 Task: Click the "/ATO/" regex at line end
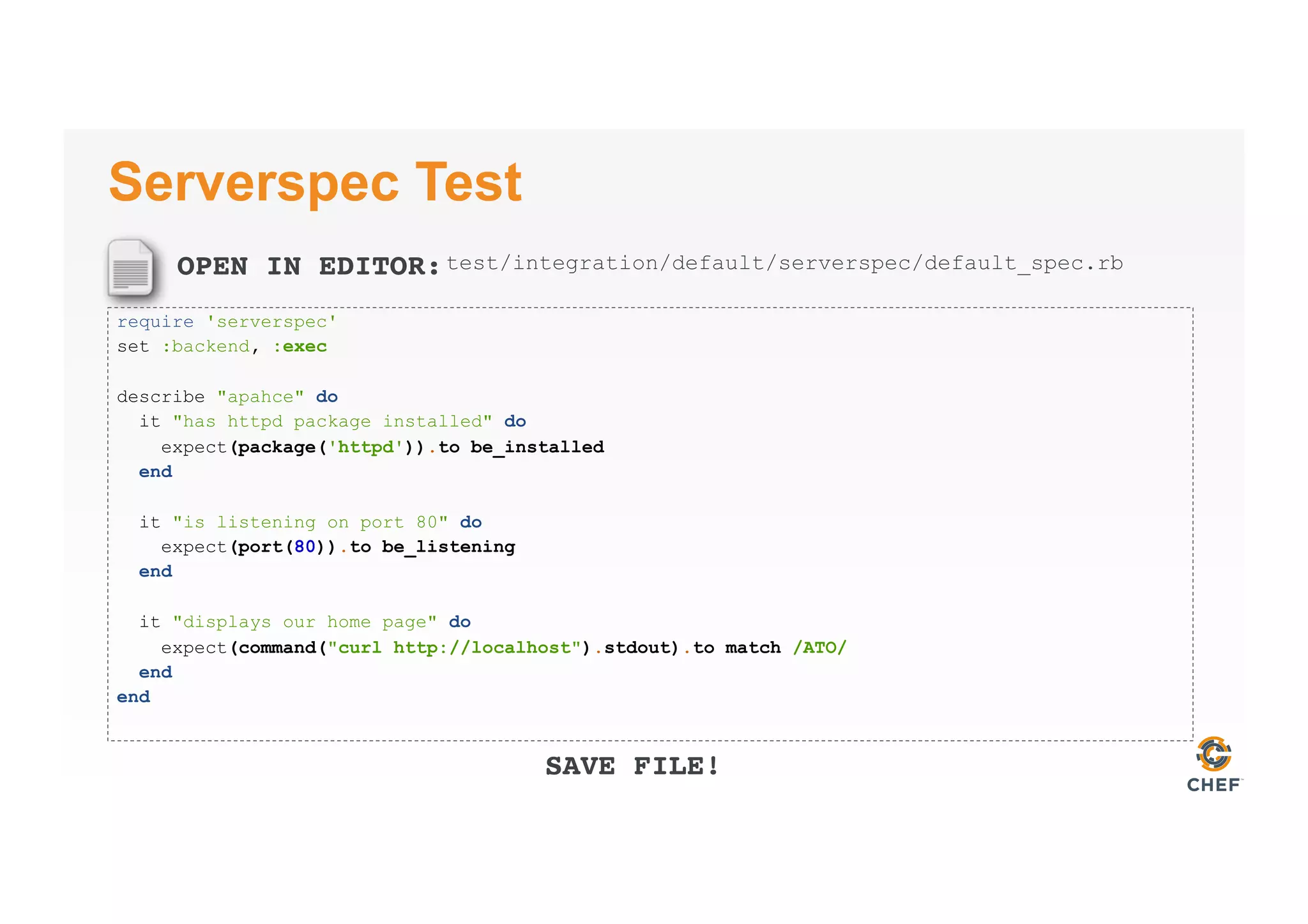pyautogui.click(x=819, y=648)
